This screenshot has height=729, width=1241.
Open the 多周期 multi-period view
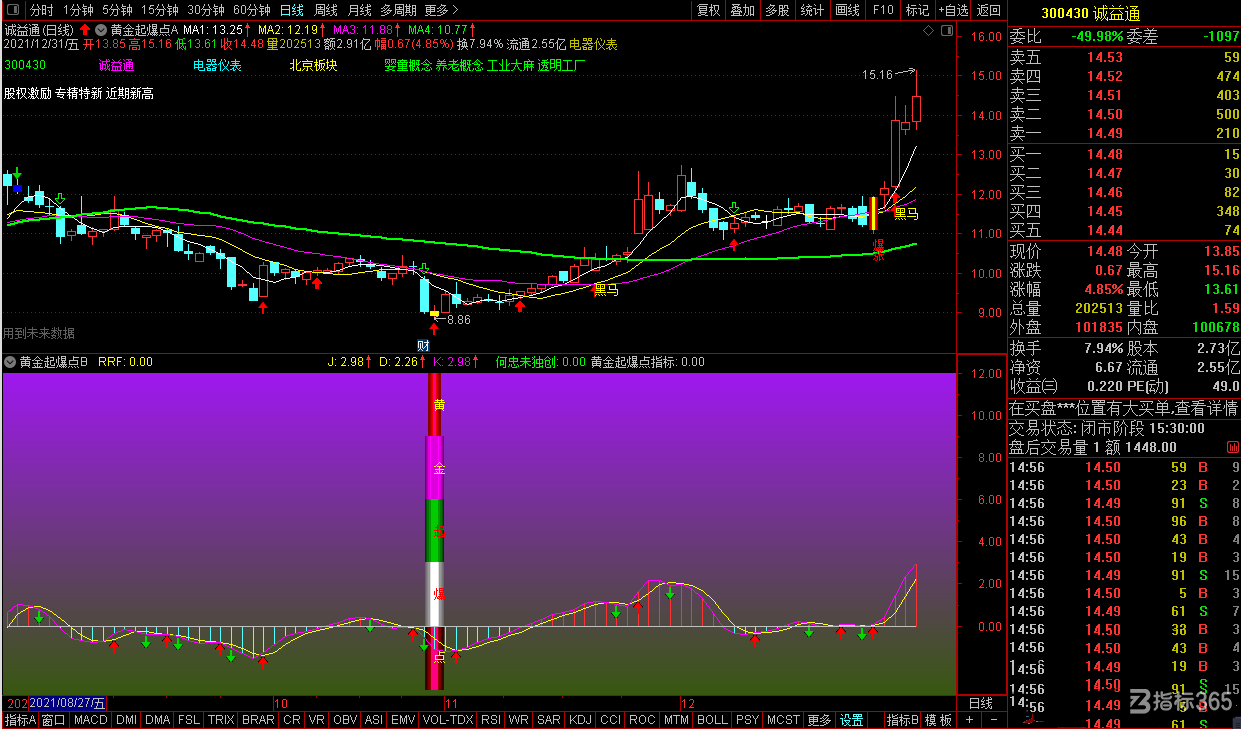click(x=398, y=10)
